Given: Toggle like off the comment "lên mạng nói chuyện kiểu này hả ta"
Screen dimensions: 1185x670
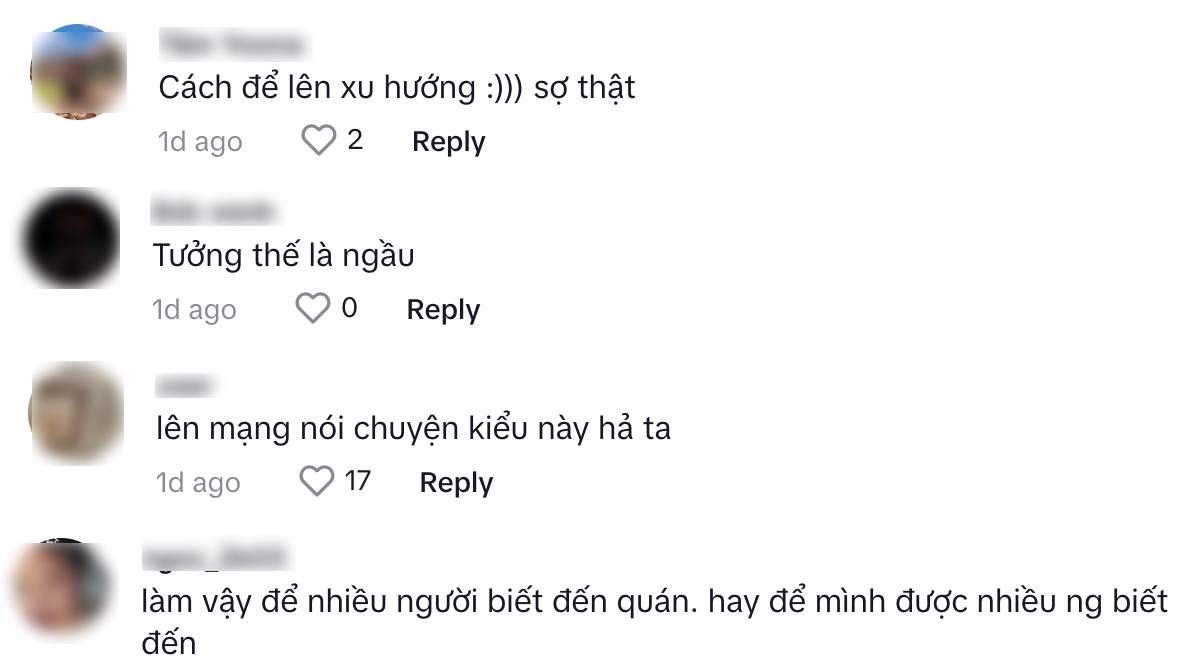Looking at the screenshot, I should point(317,481).
